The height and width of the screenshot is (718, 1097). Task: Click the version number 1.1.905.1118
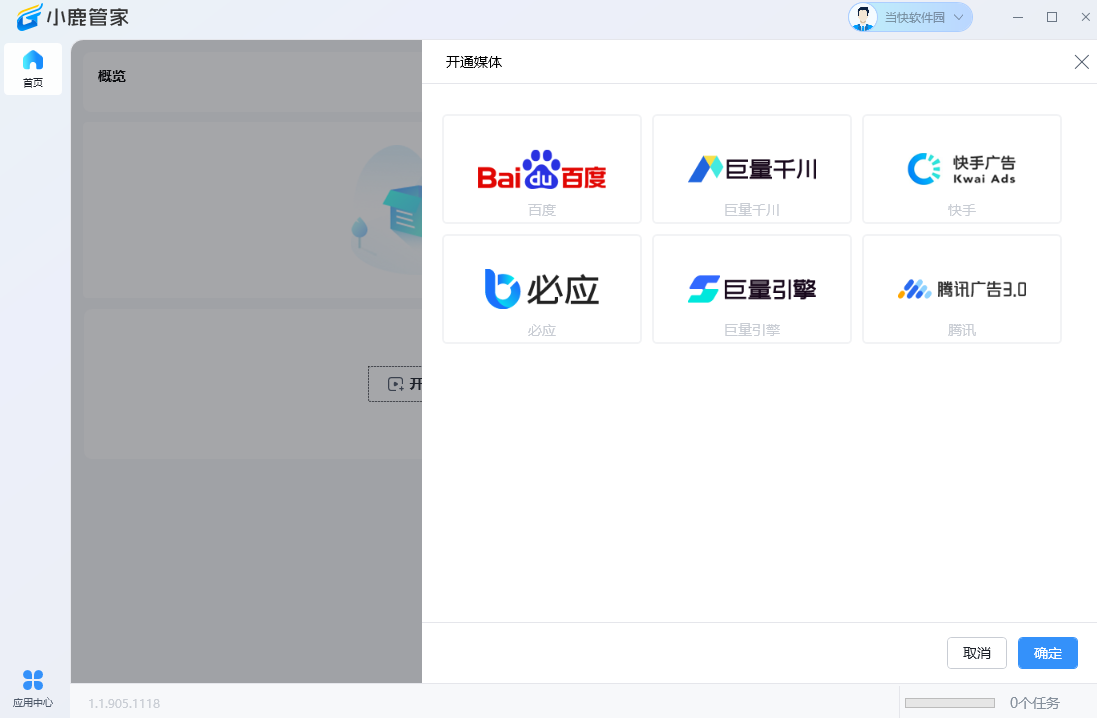click(x=124, y=703)
